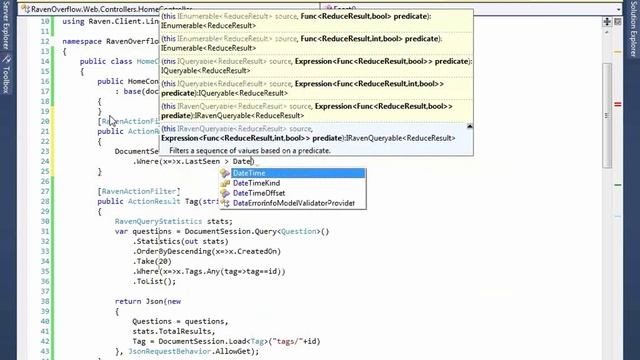Click the green change marker in the scrollbar margin
The width and height of the screenshot is (640, 360).
618,185
